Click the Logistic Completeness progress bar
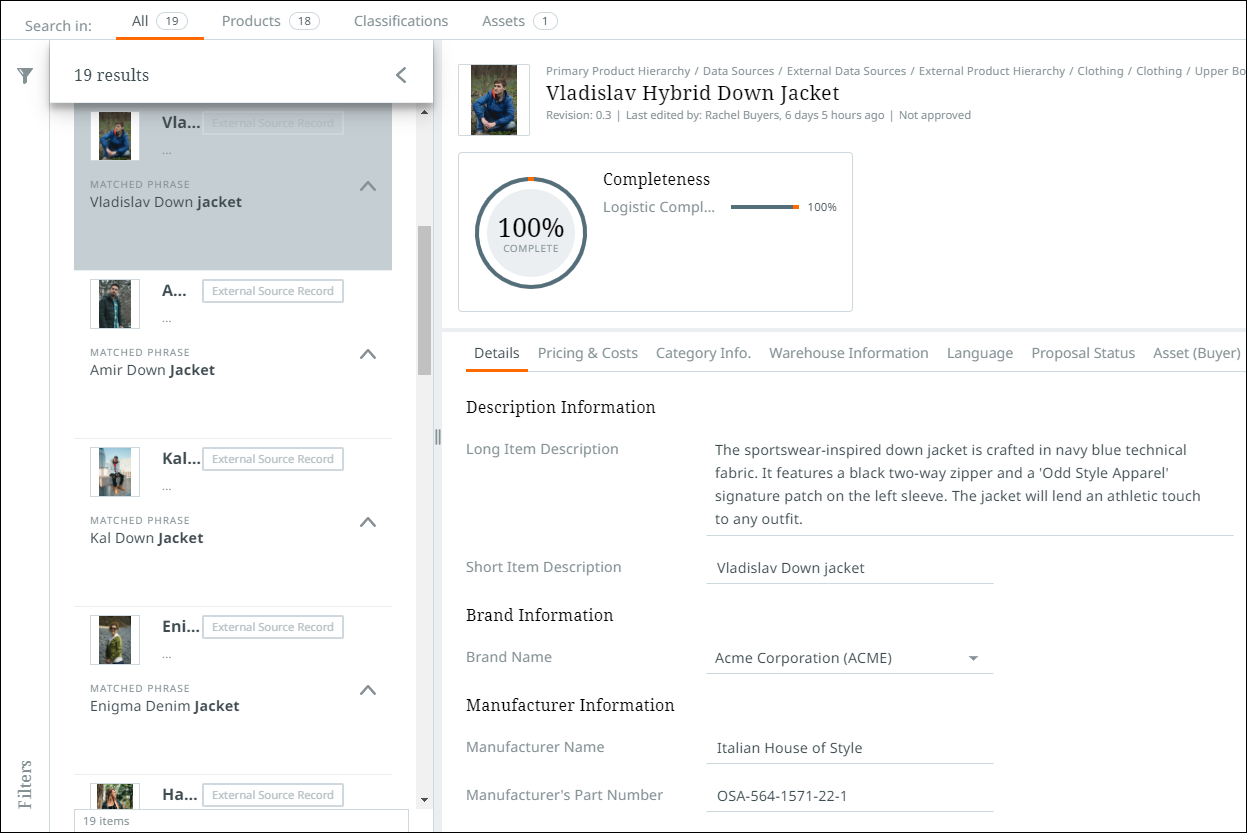Image resolution: width=1247 pixels, height=833 pixels. [764, 207]
